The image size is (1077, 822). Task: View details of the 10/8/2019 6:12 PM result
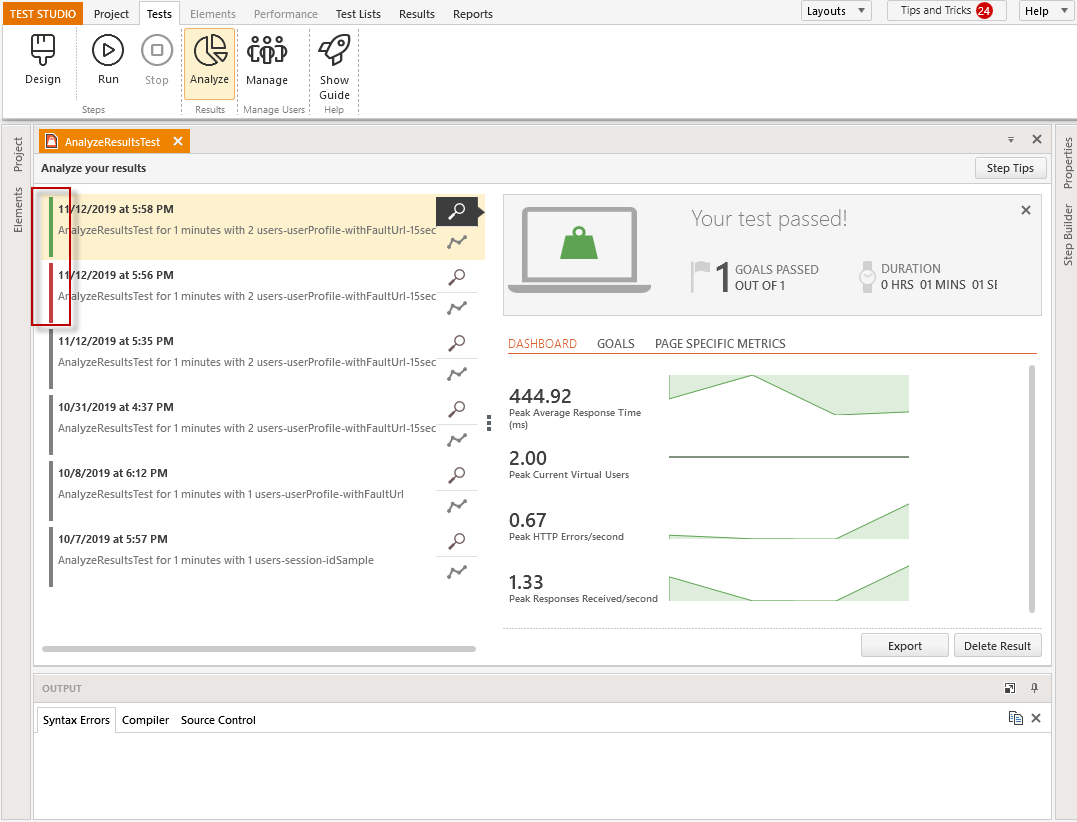457,475
